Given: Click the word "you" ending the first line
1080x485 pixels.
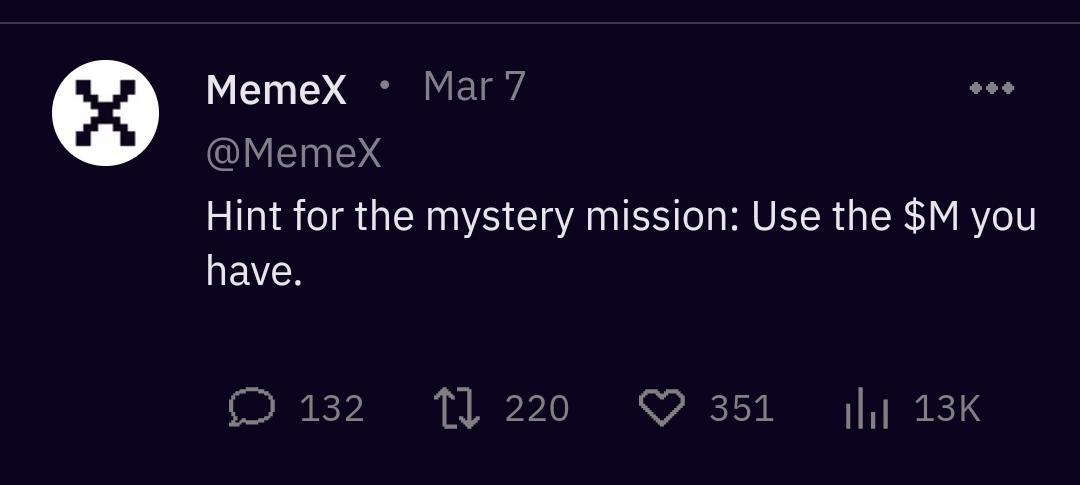Looking at the screenshot, I should pos(1004,219).
